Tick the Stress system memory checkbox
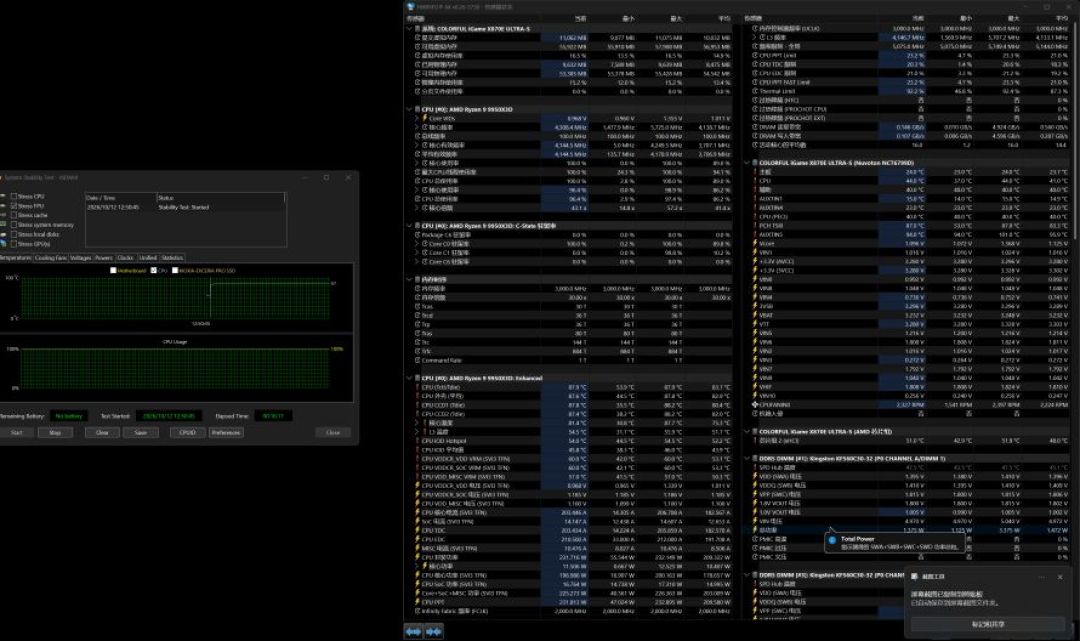The image size is (1080, 641). click(14, 225)
